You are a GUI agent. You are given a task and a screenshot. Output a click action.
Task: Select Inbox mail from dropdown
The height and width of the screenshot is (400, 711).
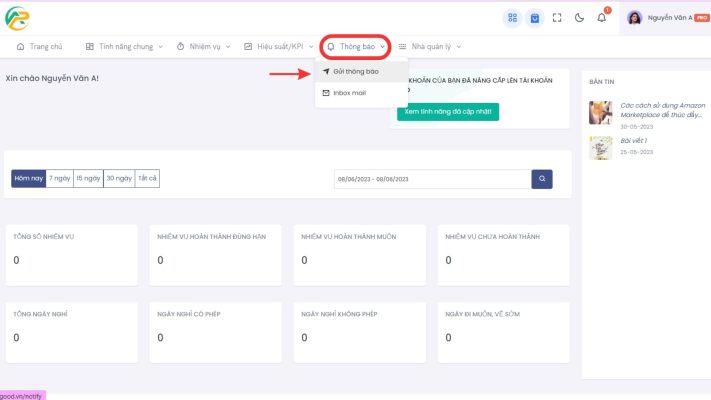point(361,93)
